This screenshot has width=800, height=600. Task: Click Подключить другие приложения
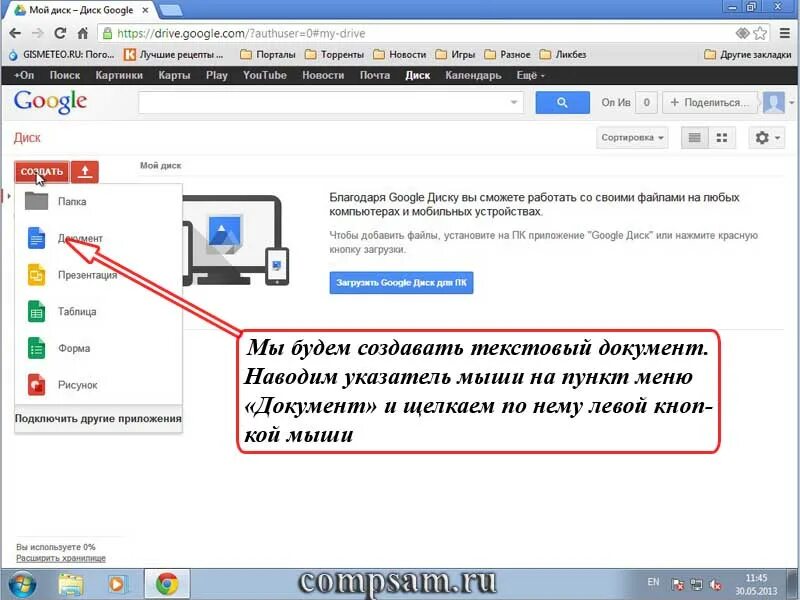click(x=98, y=419)
